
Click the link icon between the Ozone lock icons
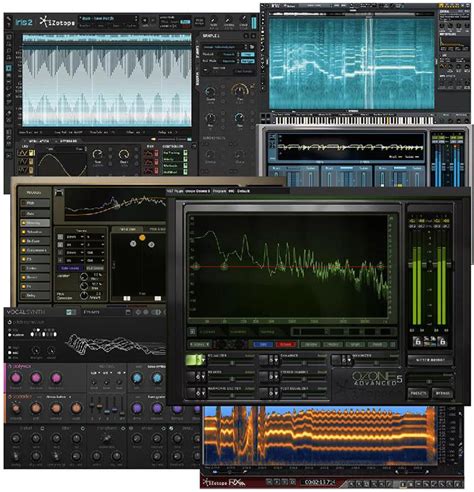[430, 341]
